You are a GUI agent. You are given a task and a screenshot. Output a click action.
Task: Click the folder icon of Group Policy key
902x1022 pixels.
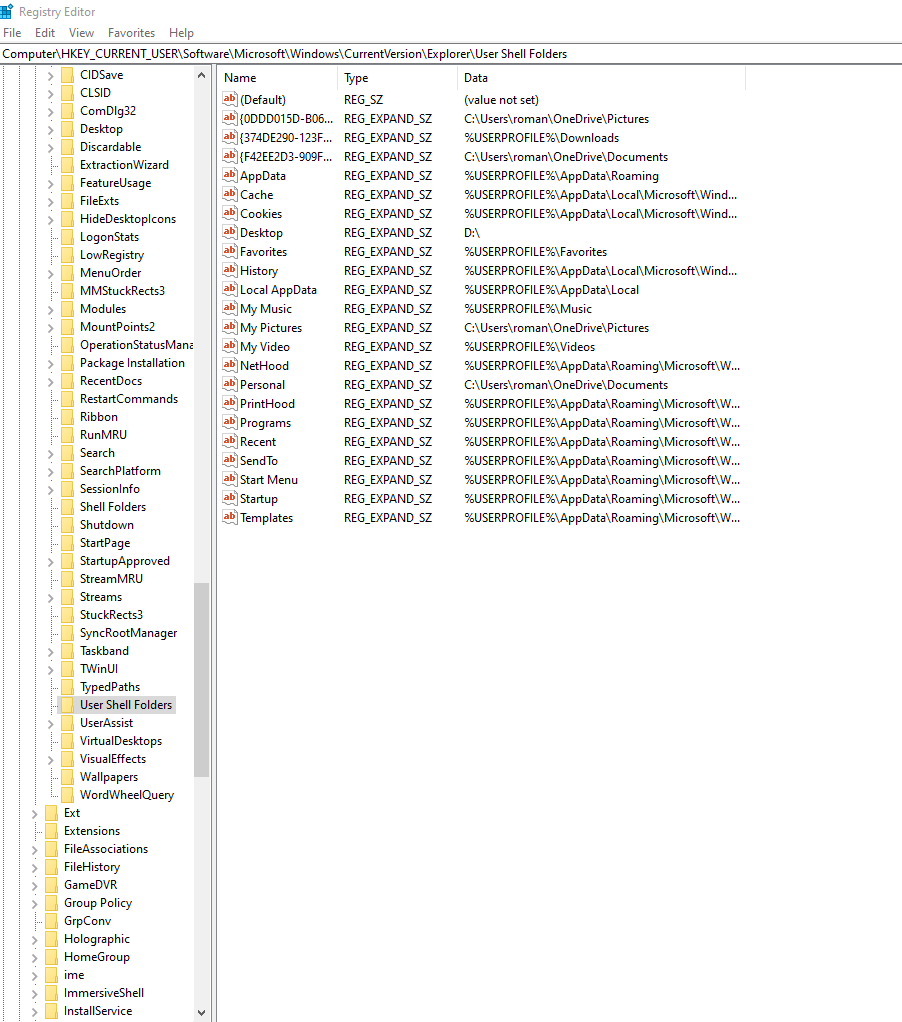(51, 903)
